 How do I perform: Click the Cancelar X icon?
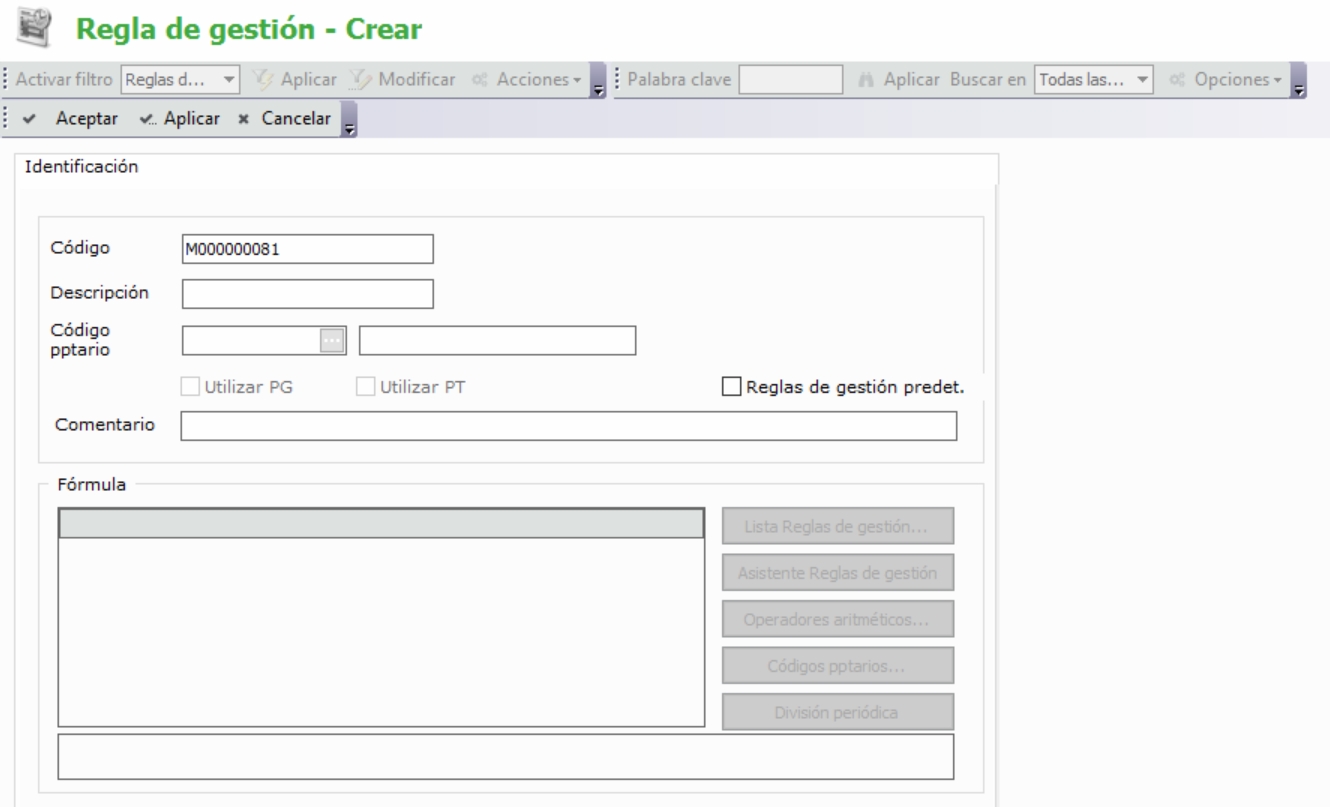[x=243, y=118]
